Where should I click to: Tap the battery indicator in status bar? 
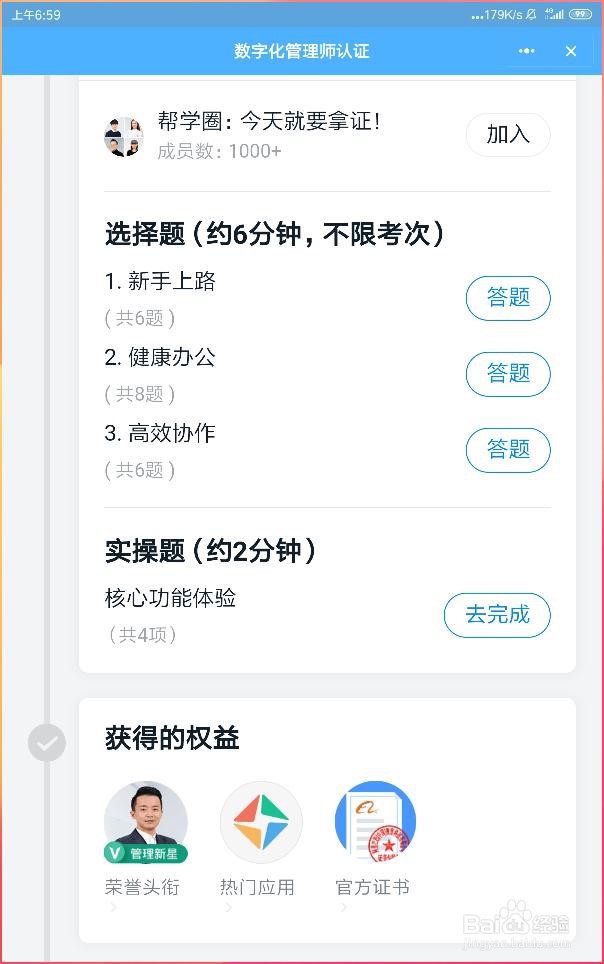(580, 14)
